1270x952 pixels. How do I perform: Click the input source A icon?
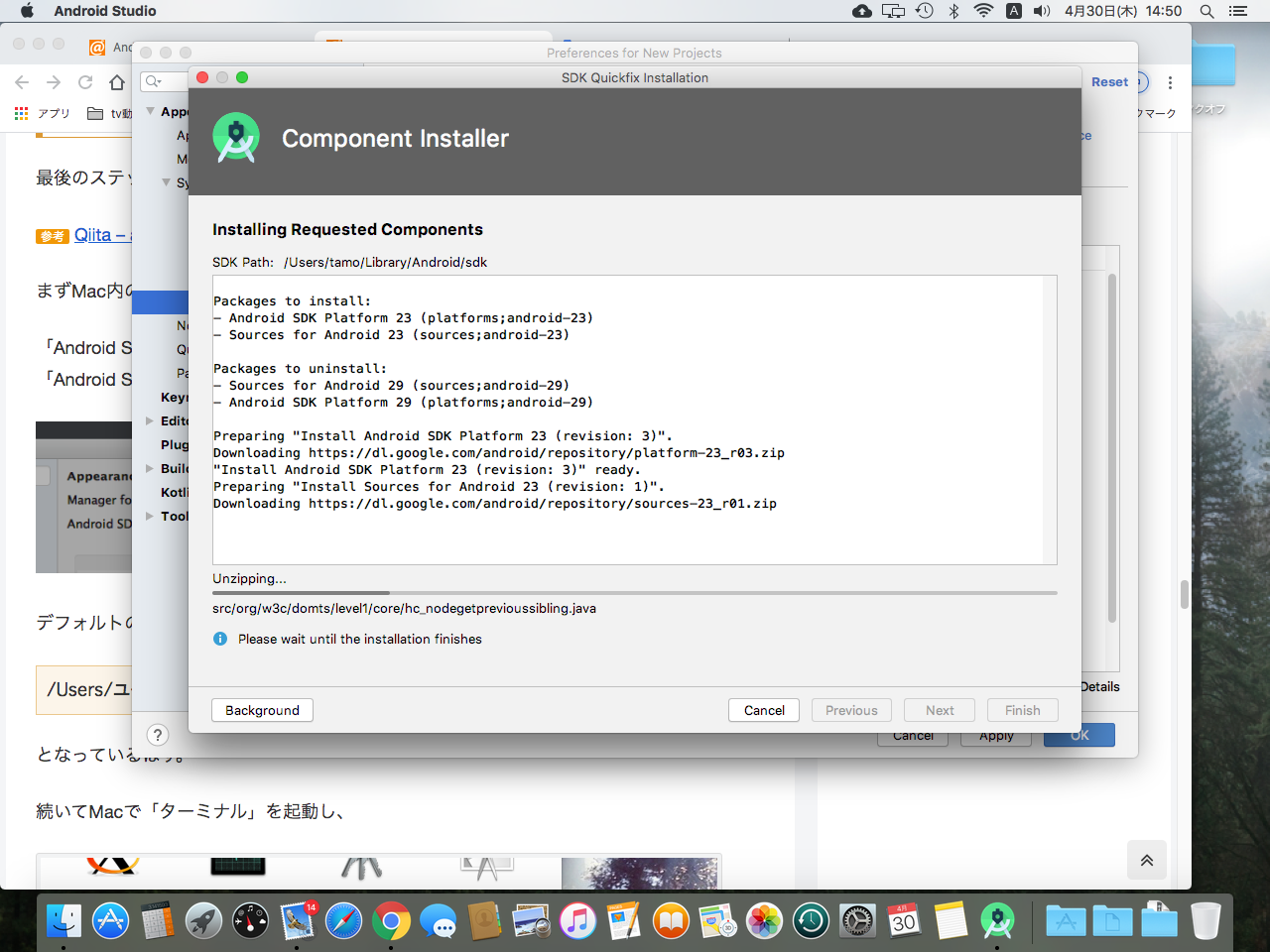[1013, 11]
